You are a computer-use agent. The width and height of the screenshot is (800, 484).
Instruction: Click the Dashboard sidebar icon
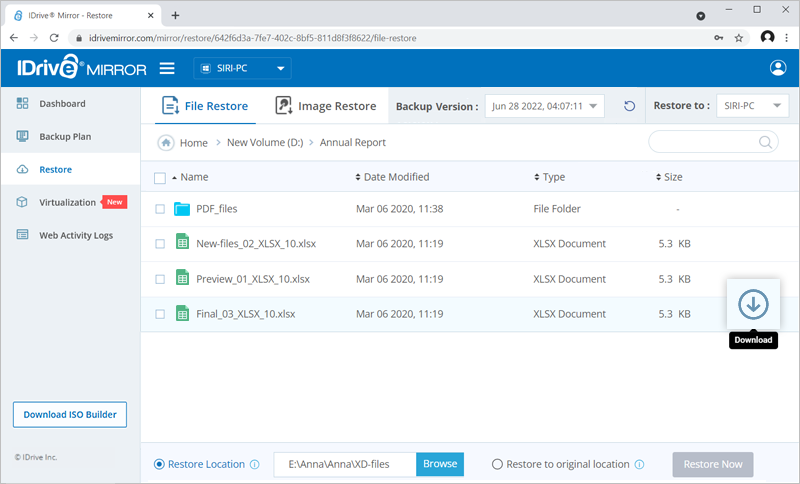point(22,104)
